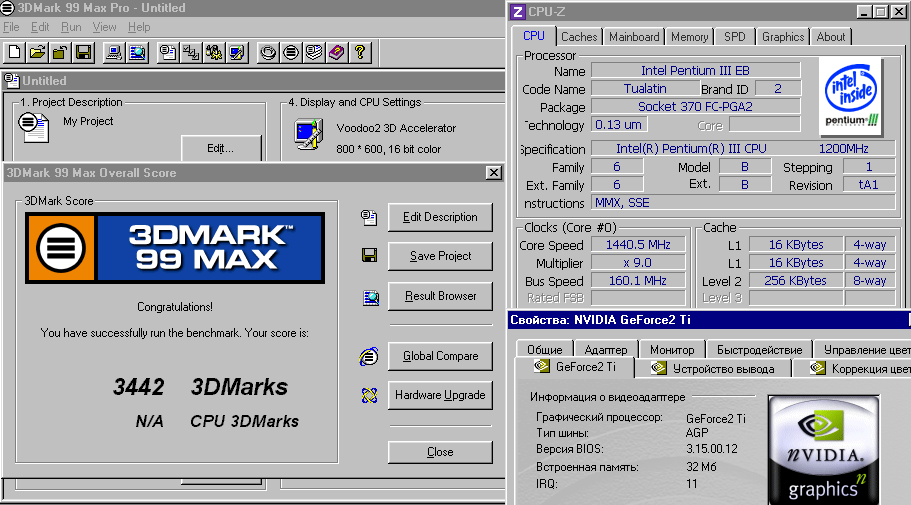Open the Edit menu in 3DMark
The width and height of the screenshot is (911, 505).
click(40, 27)
